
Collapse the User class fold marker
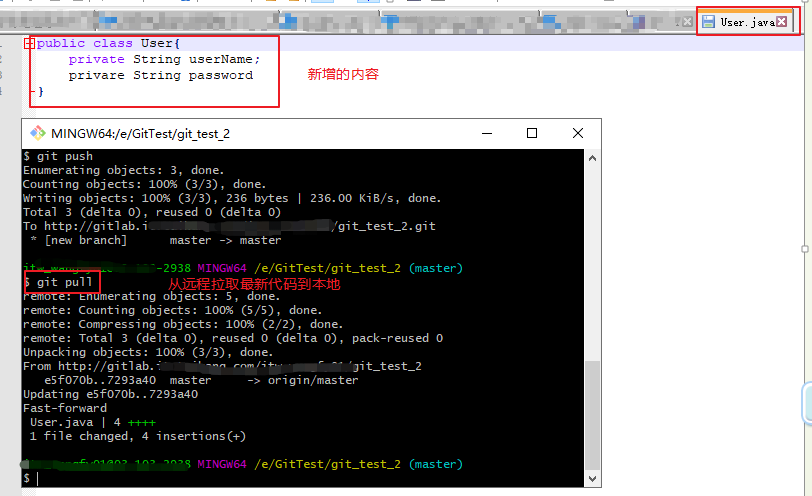click(x=29, y=44)
